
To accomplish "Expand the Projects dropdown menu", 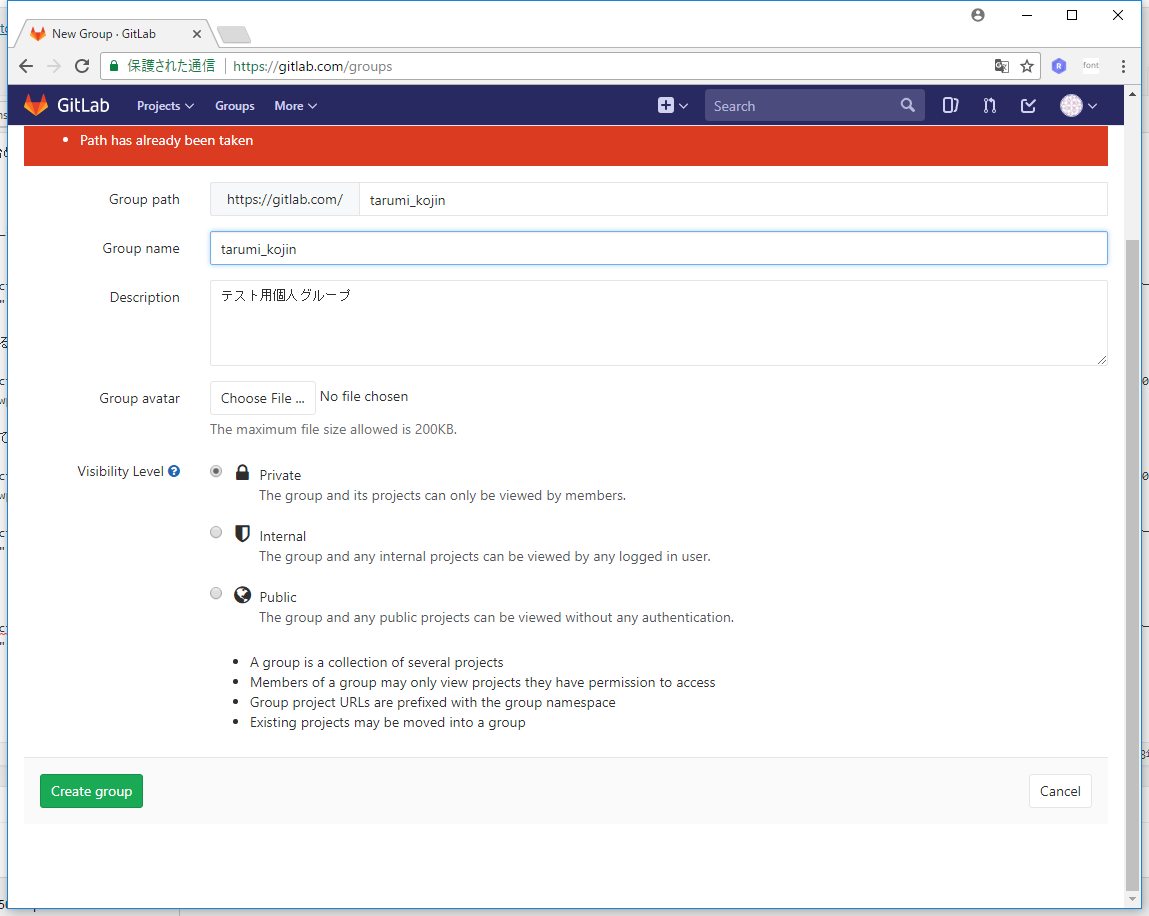I will click(x=165, y=105).
